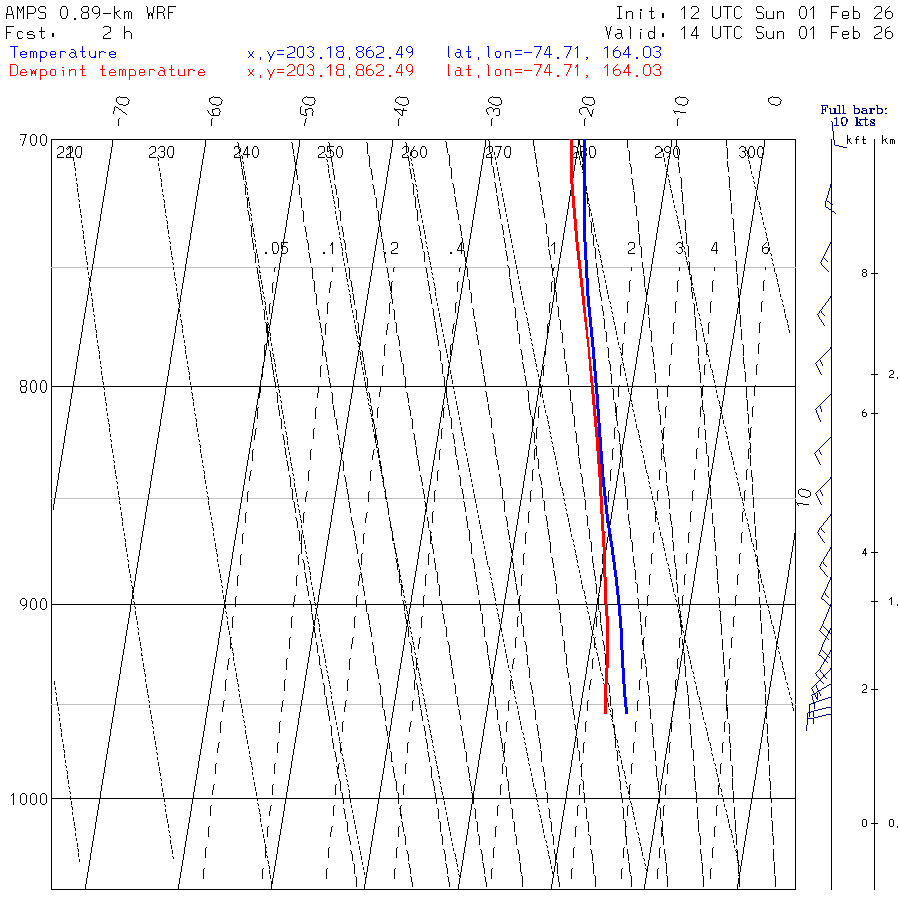Click the '270' potential temperature label
900x900 pixels.
tap(498, 153)
